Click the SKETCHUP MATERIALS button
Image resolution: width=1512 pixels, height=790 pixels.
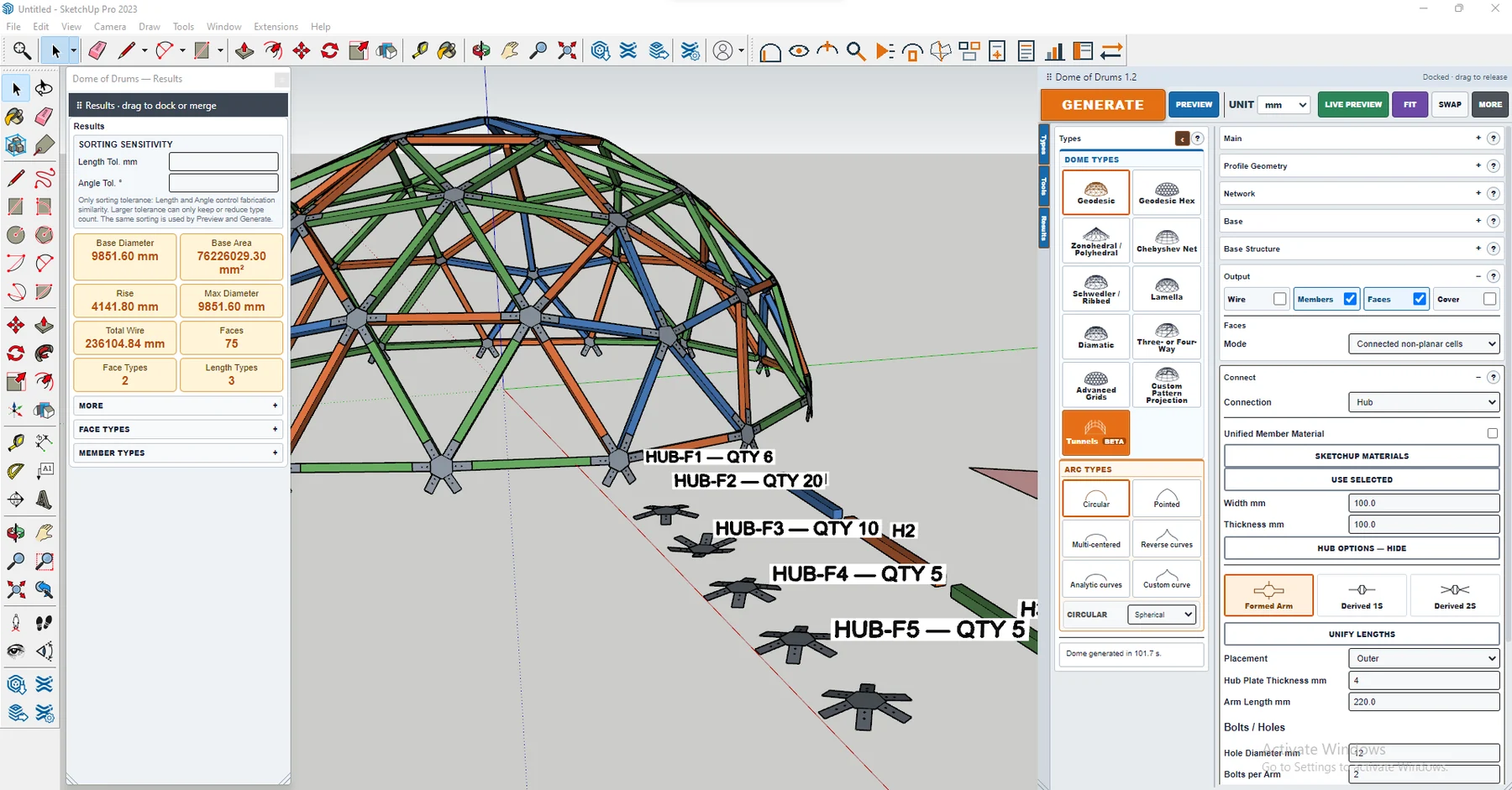pyautogui.click(x=1361, y=456)
